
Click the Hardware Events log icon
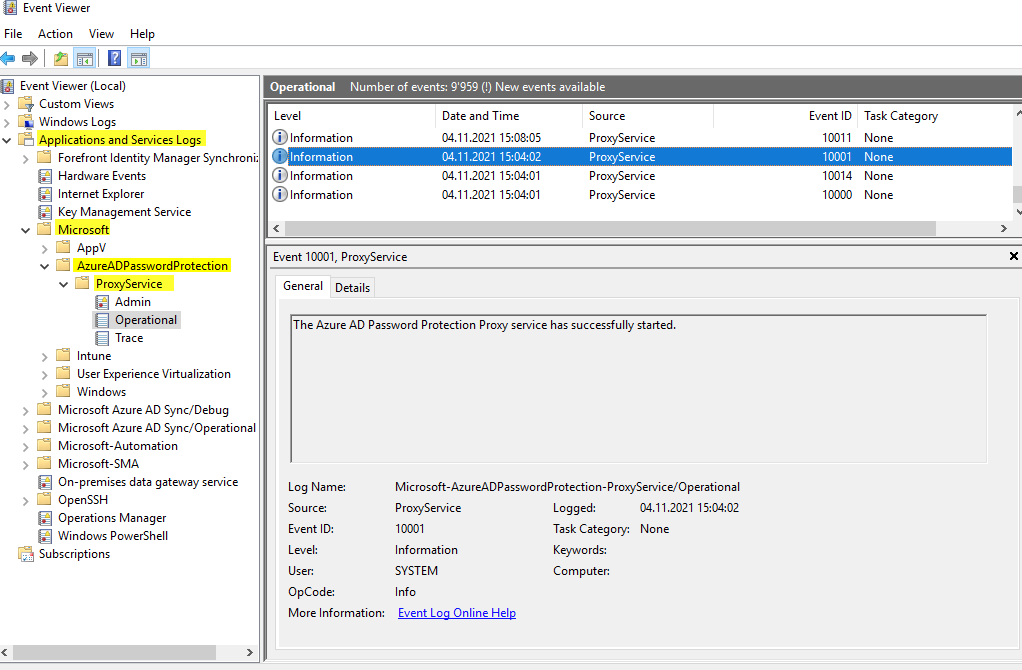[45, 176]
